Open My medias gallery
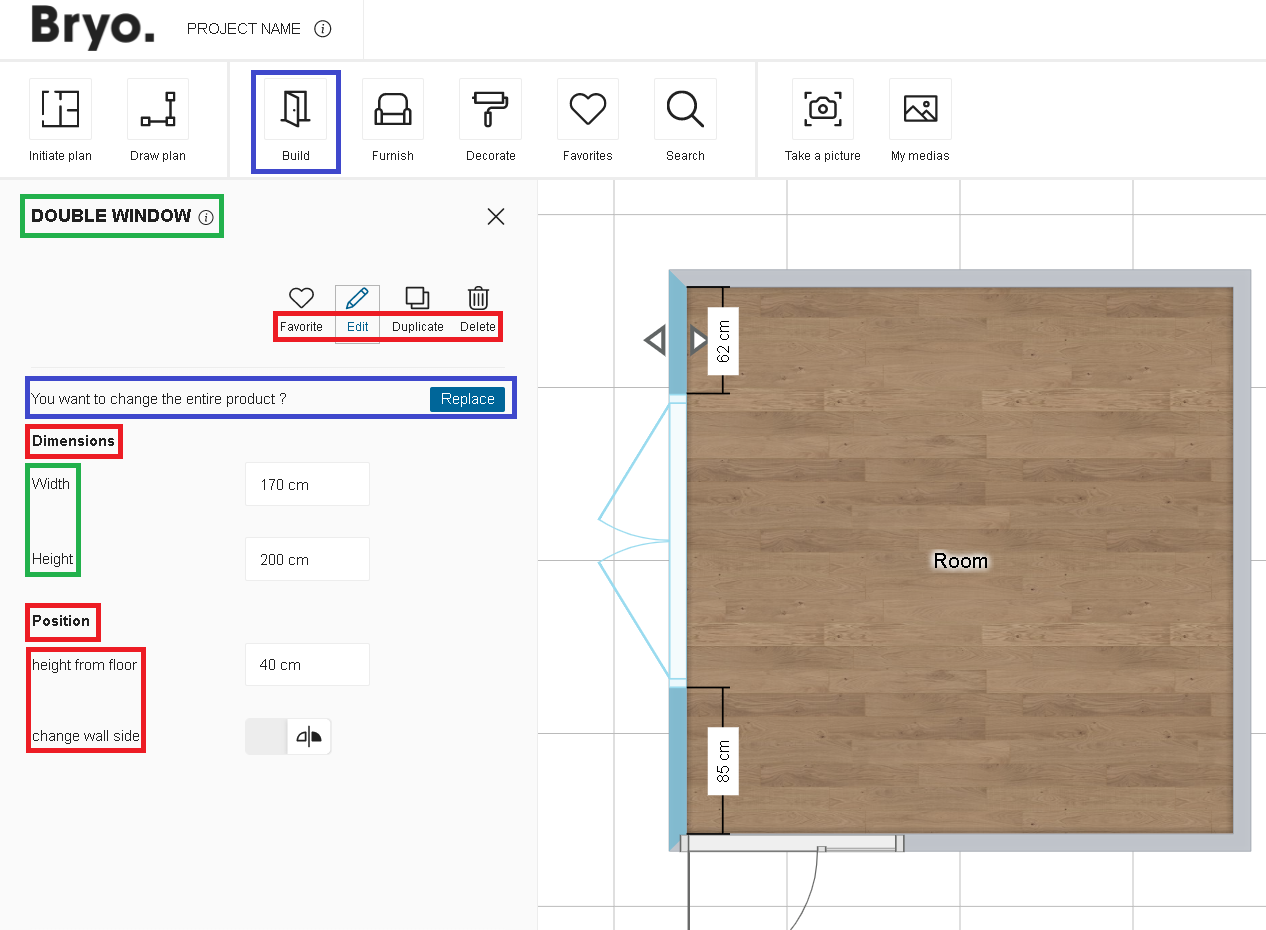Viewport: 1266px width, 930px height. (x=920, y=109)
